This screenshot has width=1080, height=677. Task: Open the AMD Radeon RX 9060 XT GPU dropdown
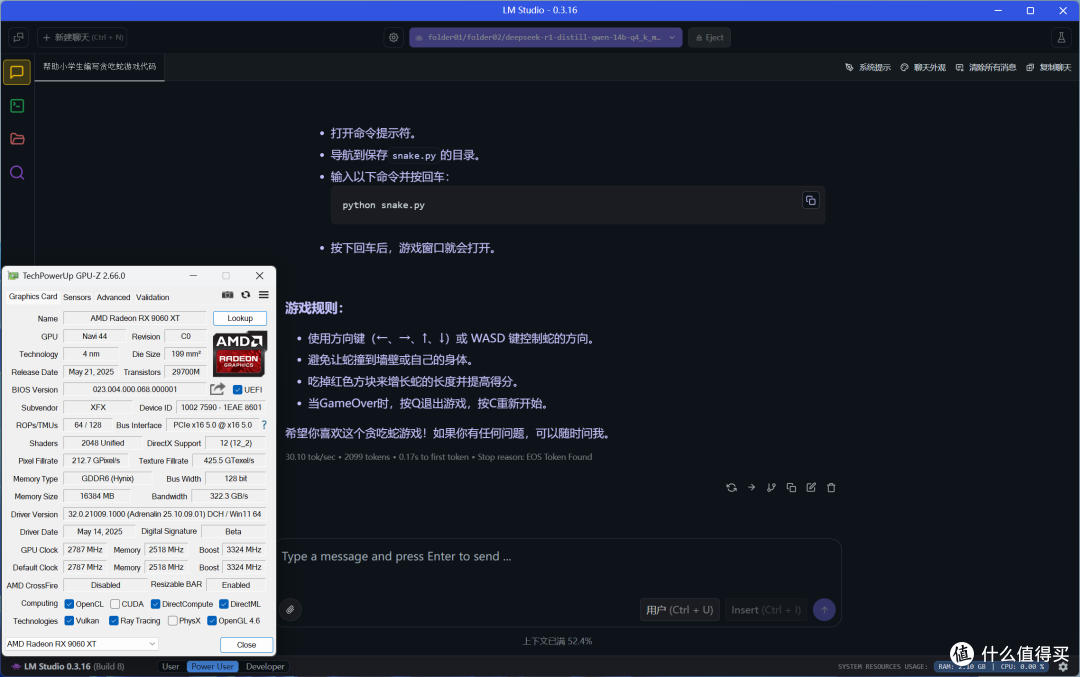tap(81, 644)
